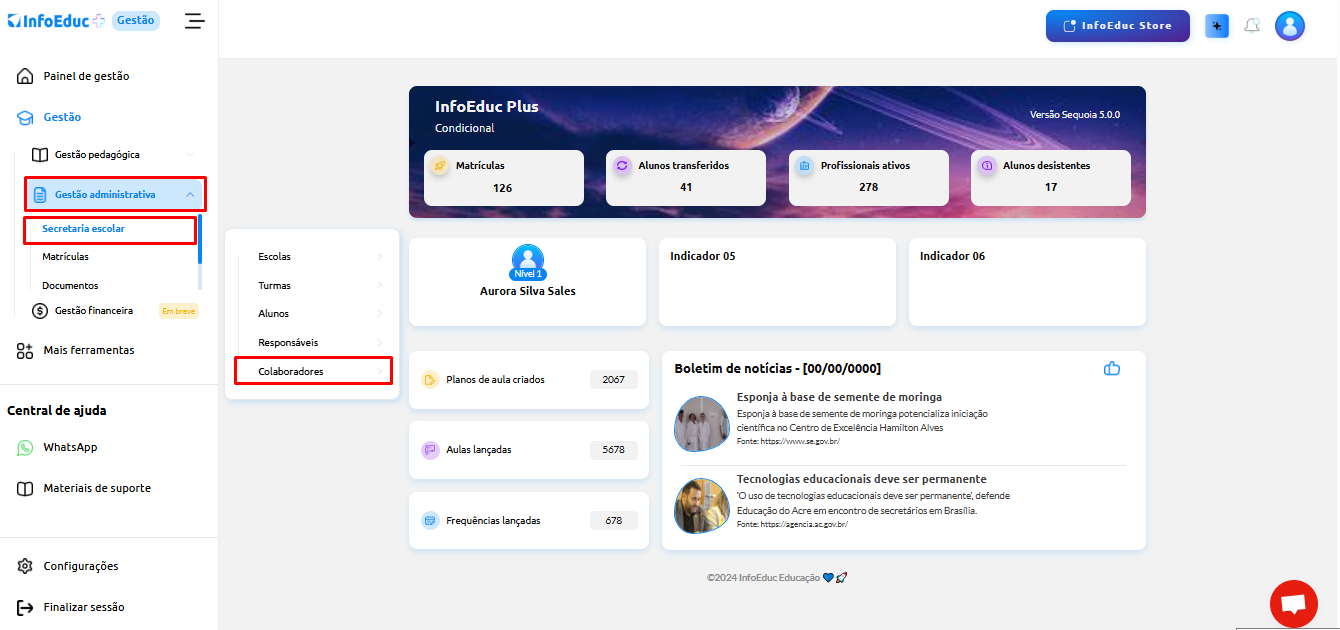Click the Indicador 05 card

(777, 282)
